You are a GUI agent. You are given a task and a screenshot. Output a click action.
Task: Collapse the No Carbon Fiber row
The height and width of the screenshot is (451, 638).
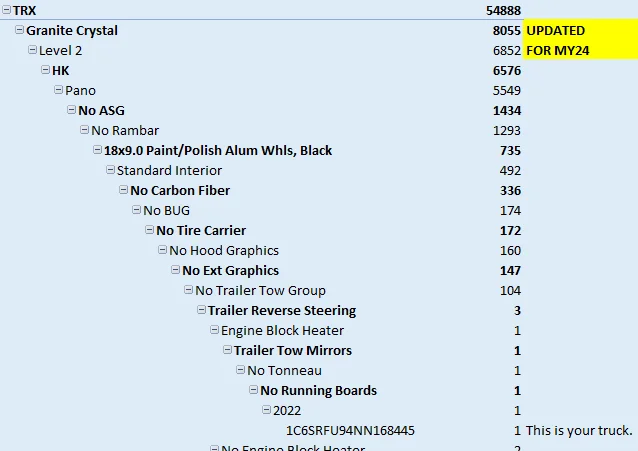[x=124, y=190]
